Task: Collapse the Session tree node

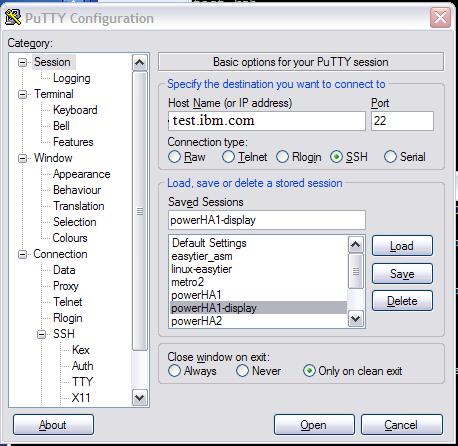Action: click(x=22, y=62)
